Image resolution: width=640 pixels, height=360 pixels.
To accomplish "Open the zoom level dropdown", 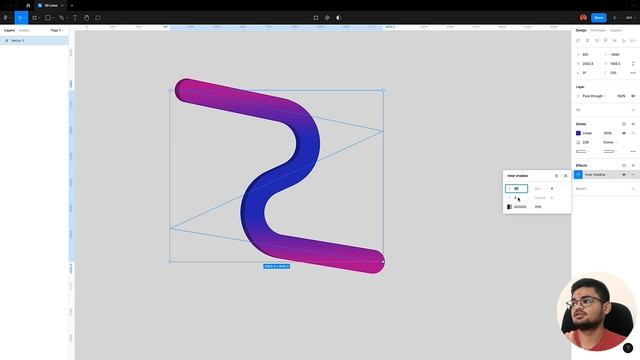I will 631,18.
